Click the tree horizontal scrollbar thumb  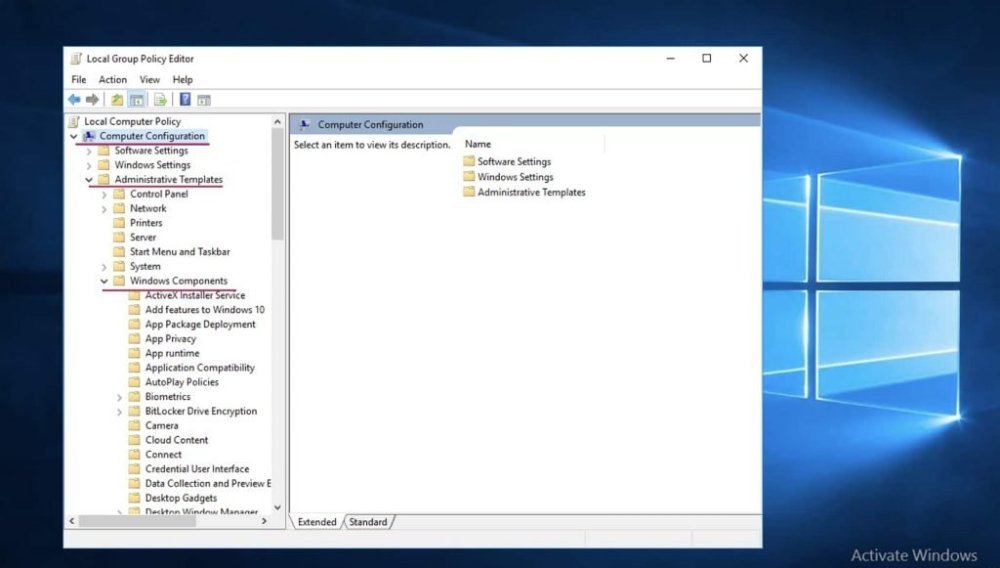[x=137, y=521]
